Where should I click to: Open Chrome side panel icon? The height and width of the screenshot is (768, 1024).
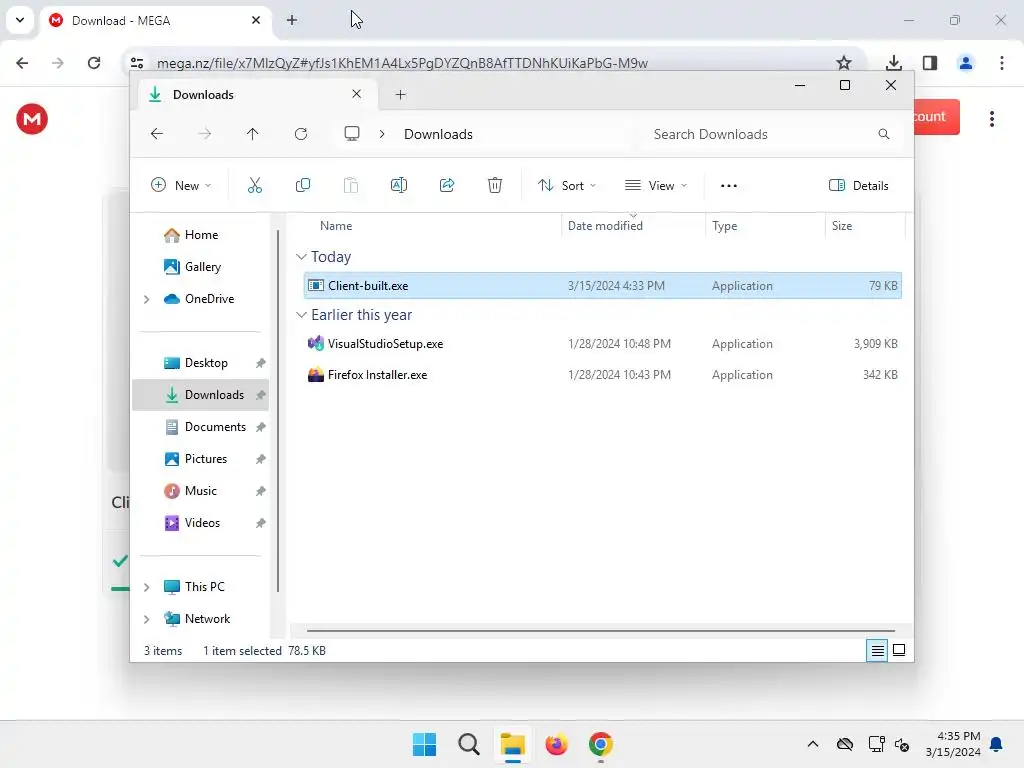coord(930,63)
